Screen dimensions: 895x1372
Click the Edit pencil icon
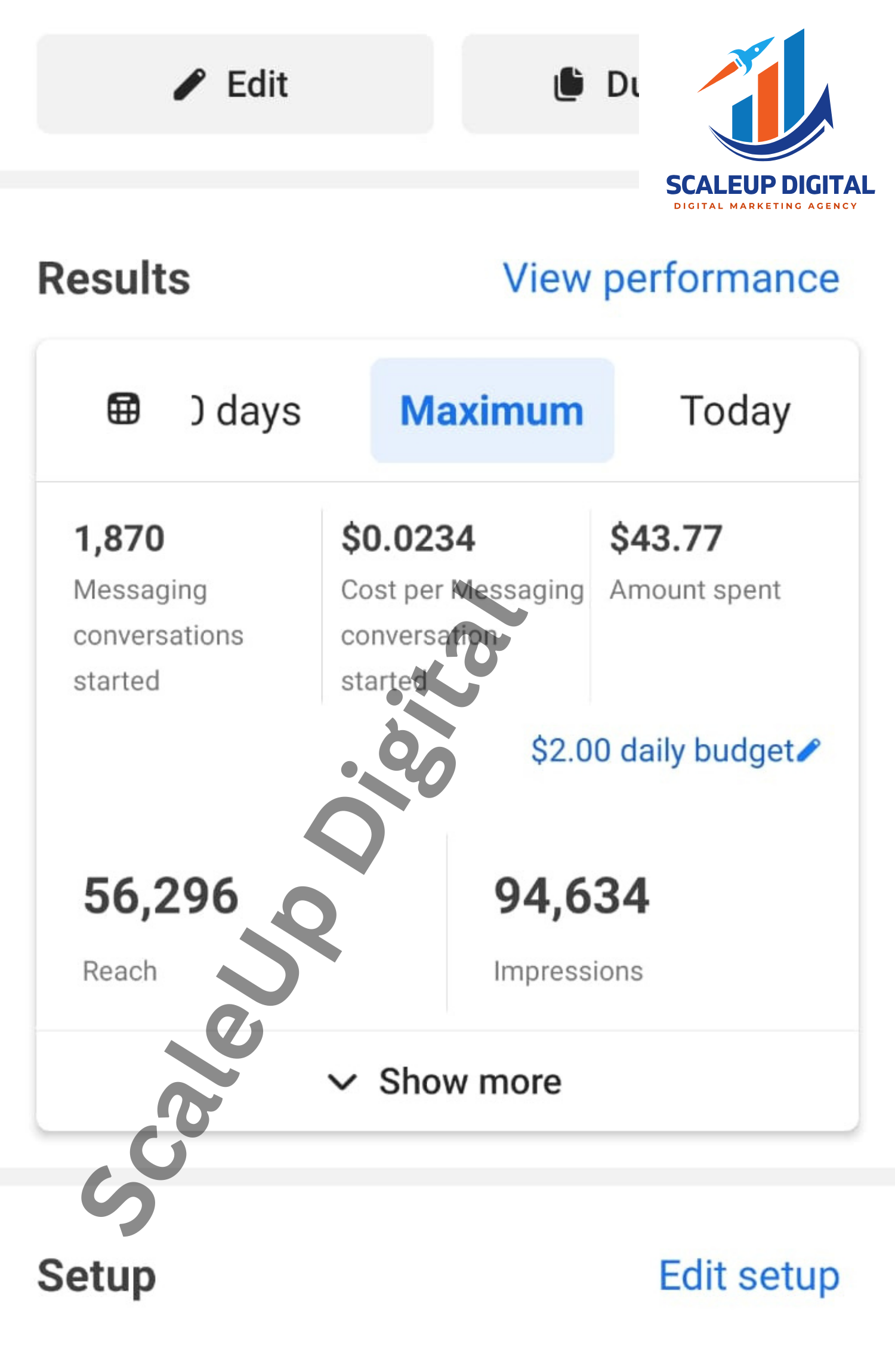190,84
